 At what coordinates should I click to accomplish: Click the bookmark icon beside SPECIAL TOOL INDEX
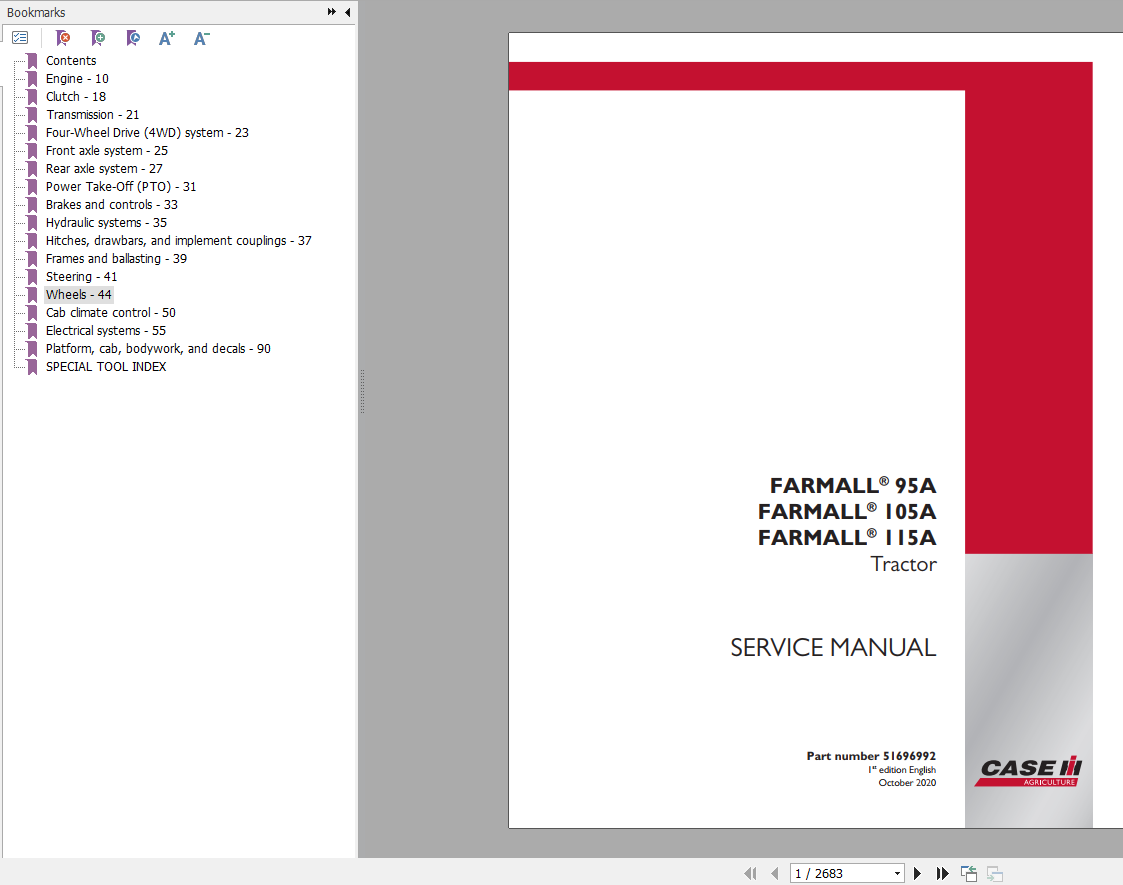[x=32, y=367]
